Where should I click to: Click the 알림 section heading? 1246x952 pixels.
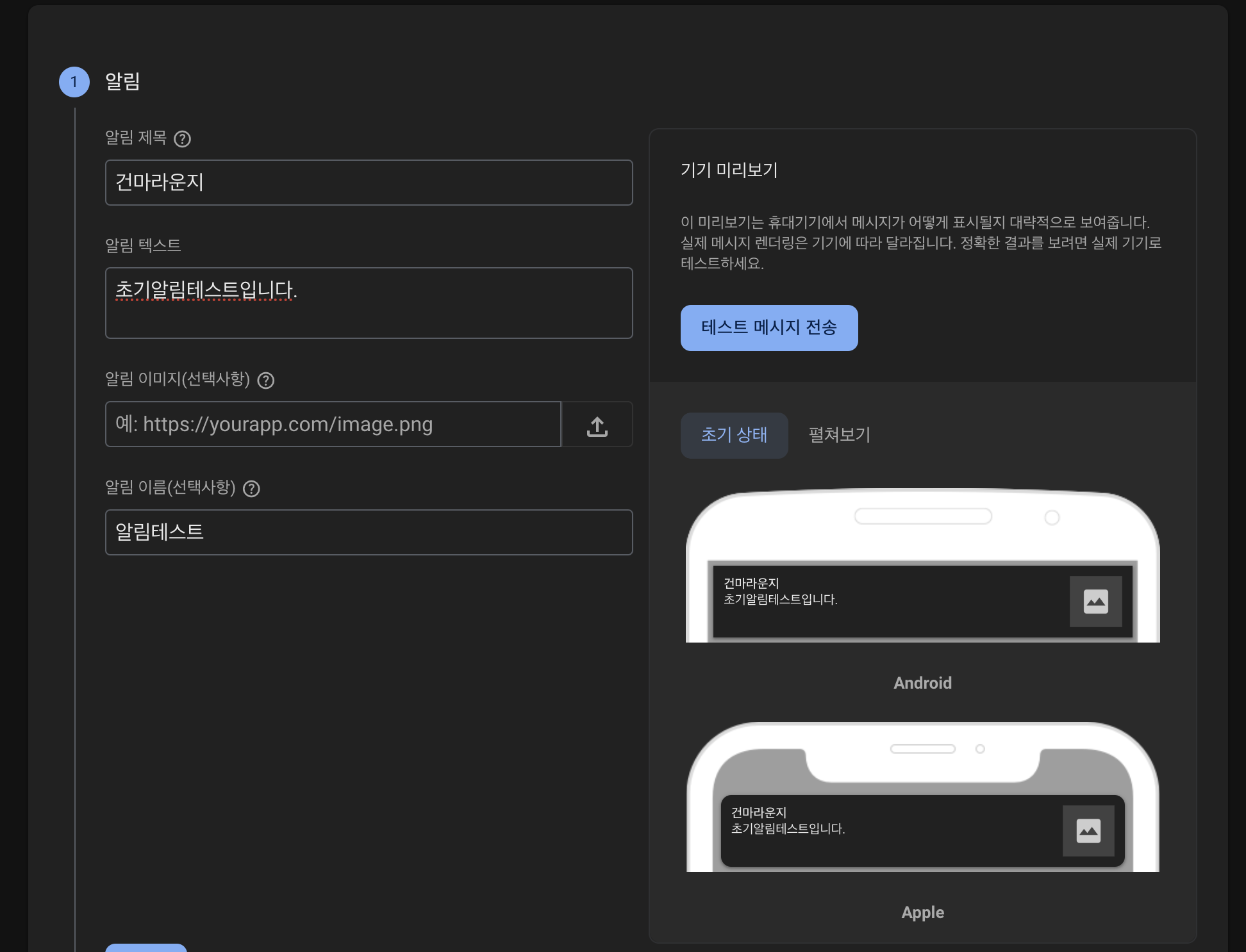tap(122, 81)
